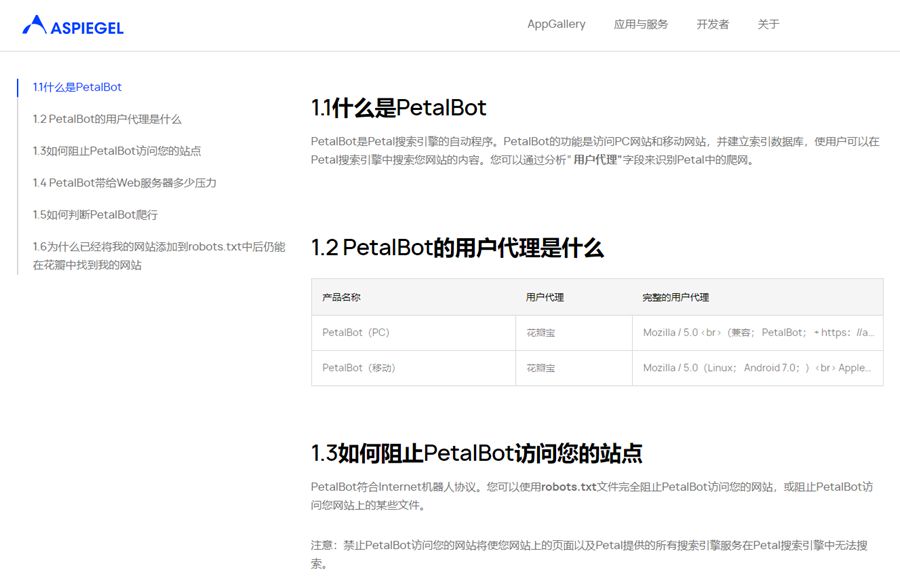The height and width of the screenshot is (583, 900).
Task: Go to the 关于 page
Action: click(x=768, y=24)
